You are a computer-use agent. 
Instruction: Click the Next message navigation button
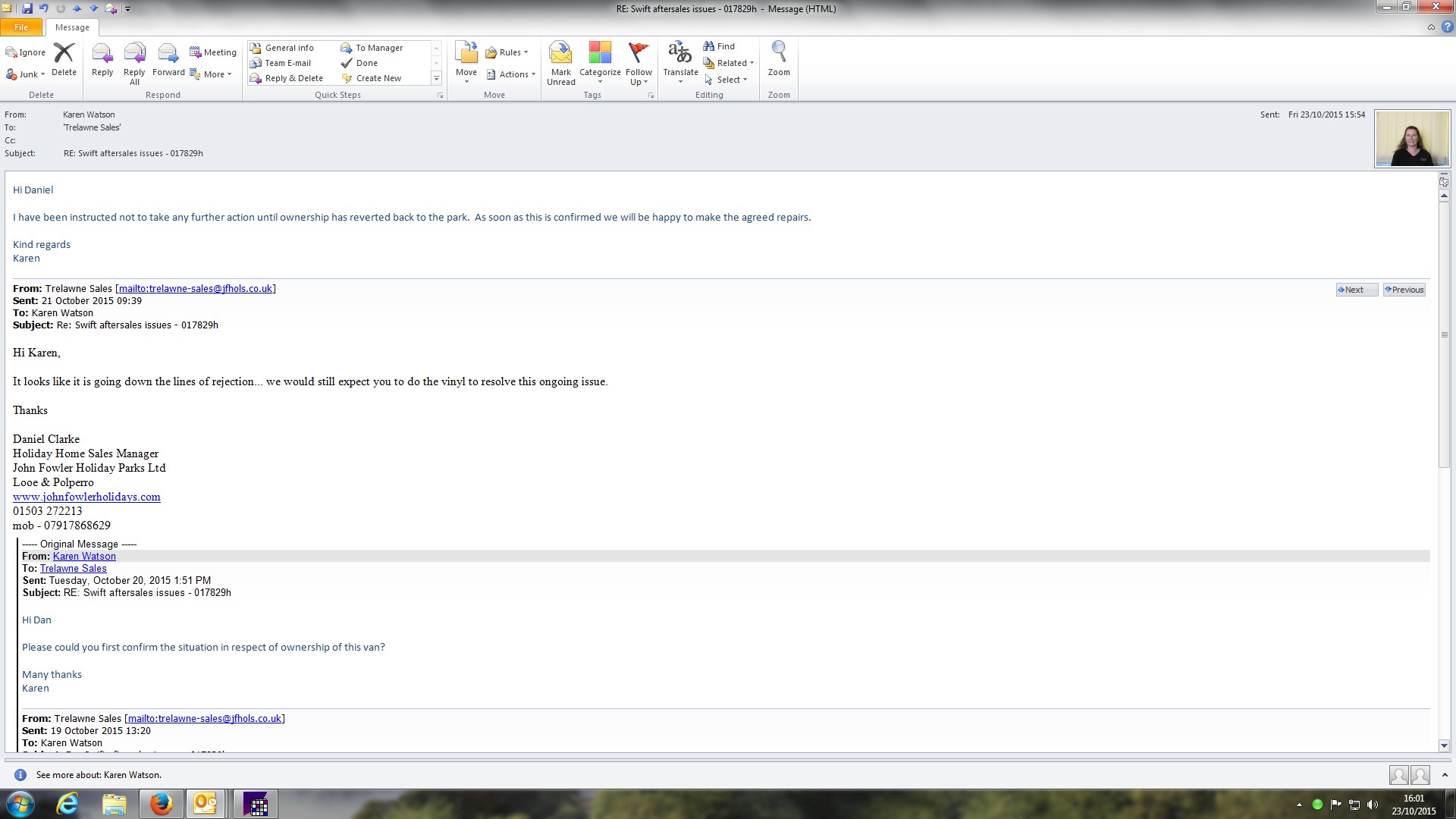pos(1356,290)
